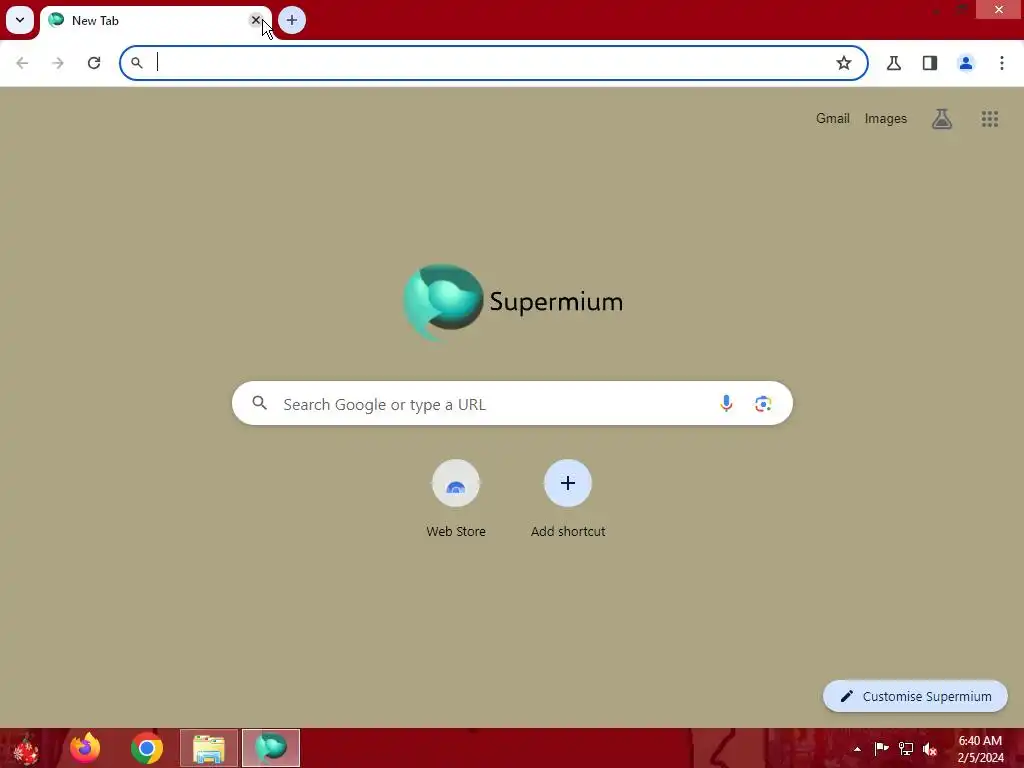Image resolution: width=1024 pixels, height=768 pixels.
Task: Start voice search with microphone
Action: pyautogui.click(x=726, y=404)
